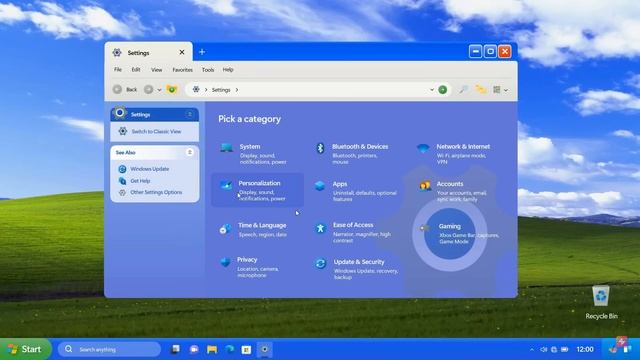Click the Switch to Classic View gear icon

(122, 131)
